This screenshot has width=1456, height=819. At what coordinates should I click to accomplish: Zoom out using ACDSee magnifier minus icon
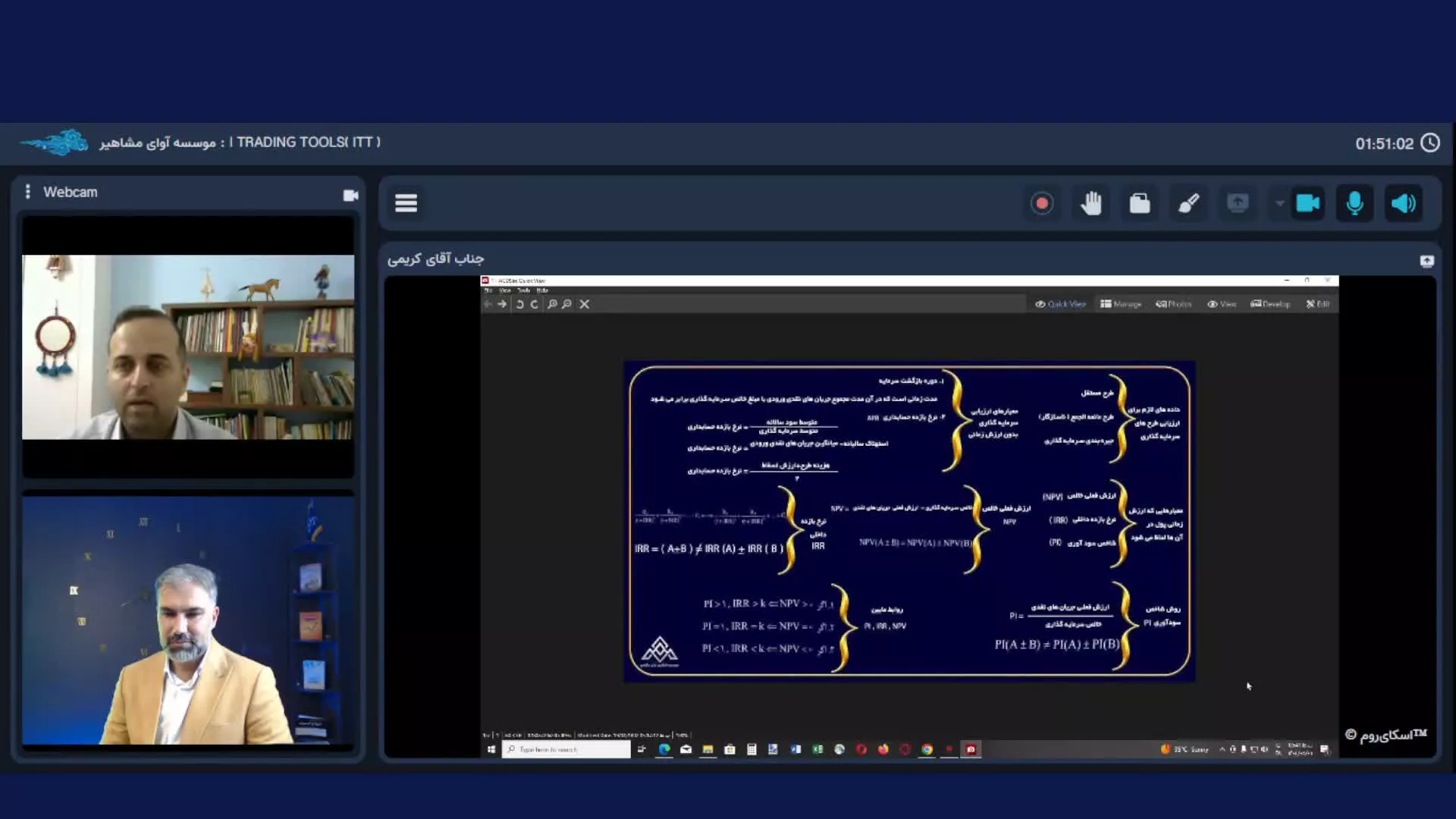[566, 304]
